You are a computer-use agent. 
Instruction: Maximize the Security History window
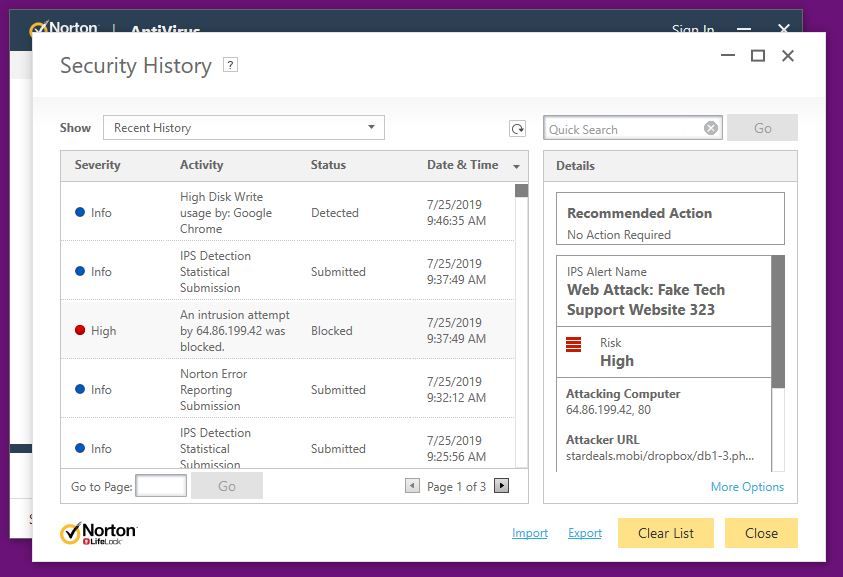pyautogui.click(x=758, y=55)
